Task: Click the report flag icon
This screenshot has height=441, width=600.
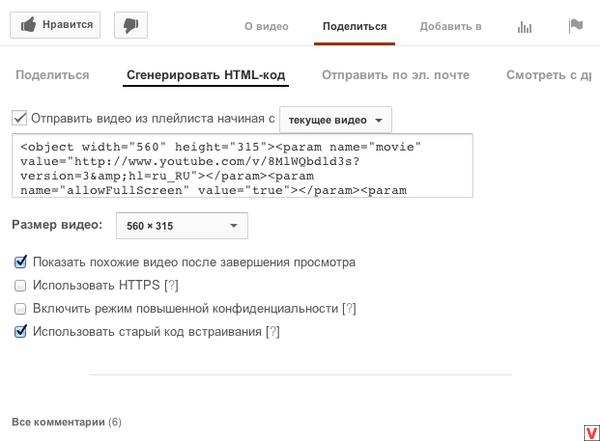Action: (576, 26)
